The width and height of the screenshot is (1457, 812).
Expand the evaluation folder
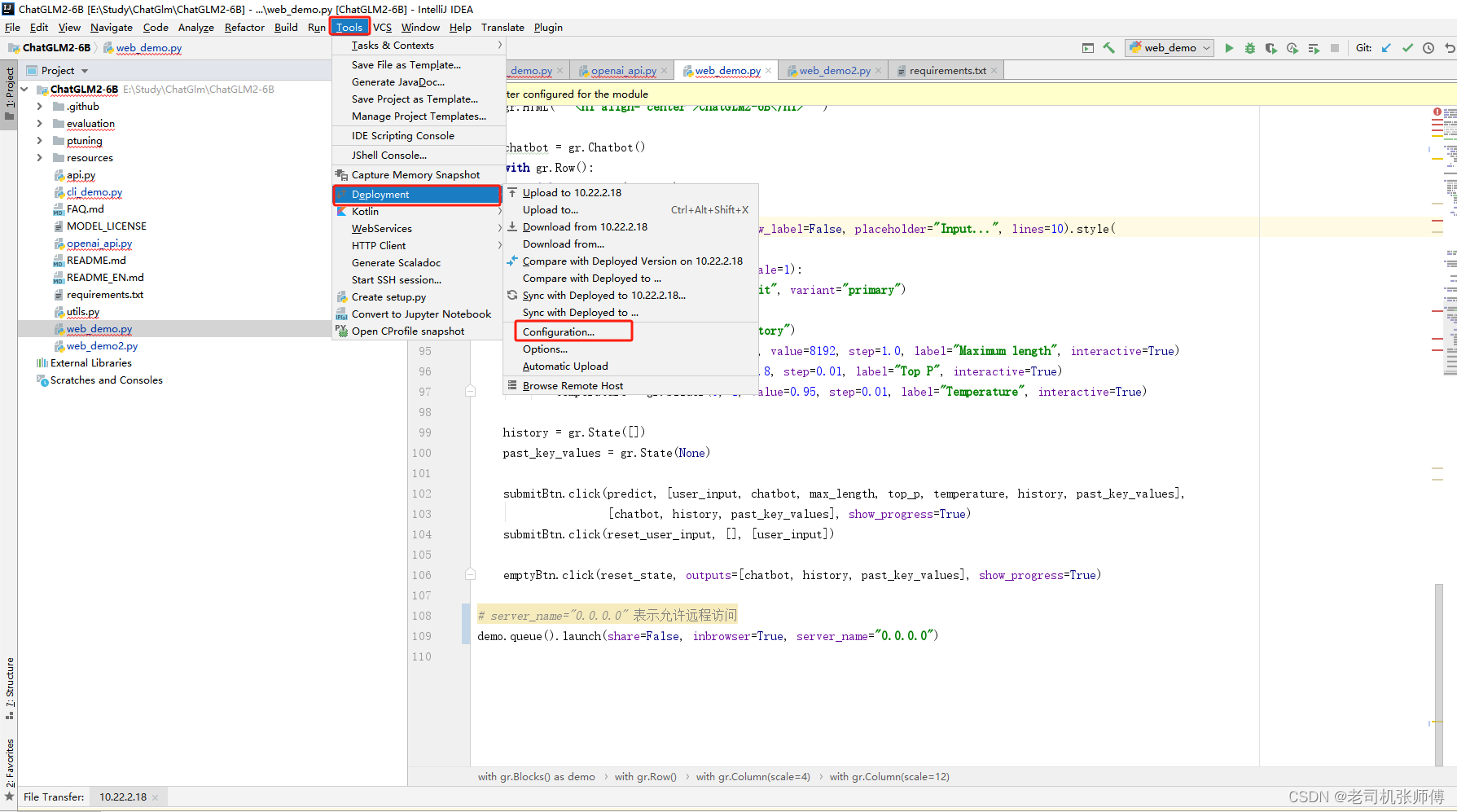tap(39, 124)
